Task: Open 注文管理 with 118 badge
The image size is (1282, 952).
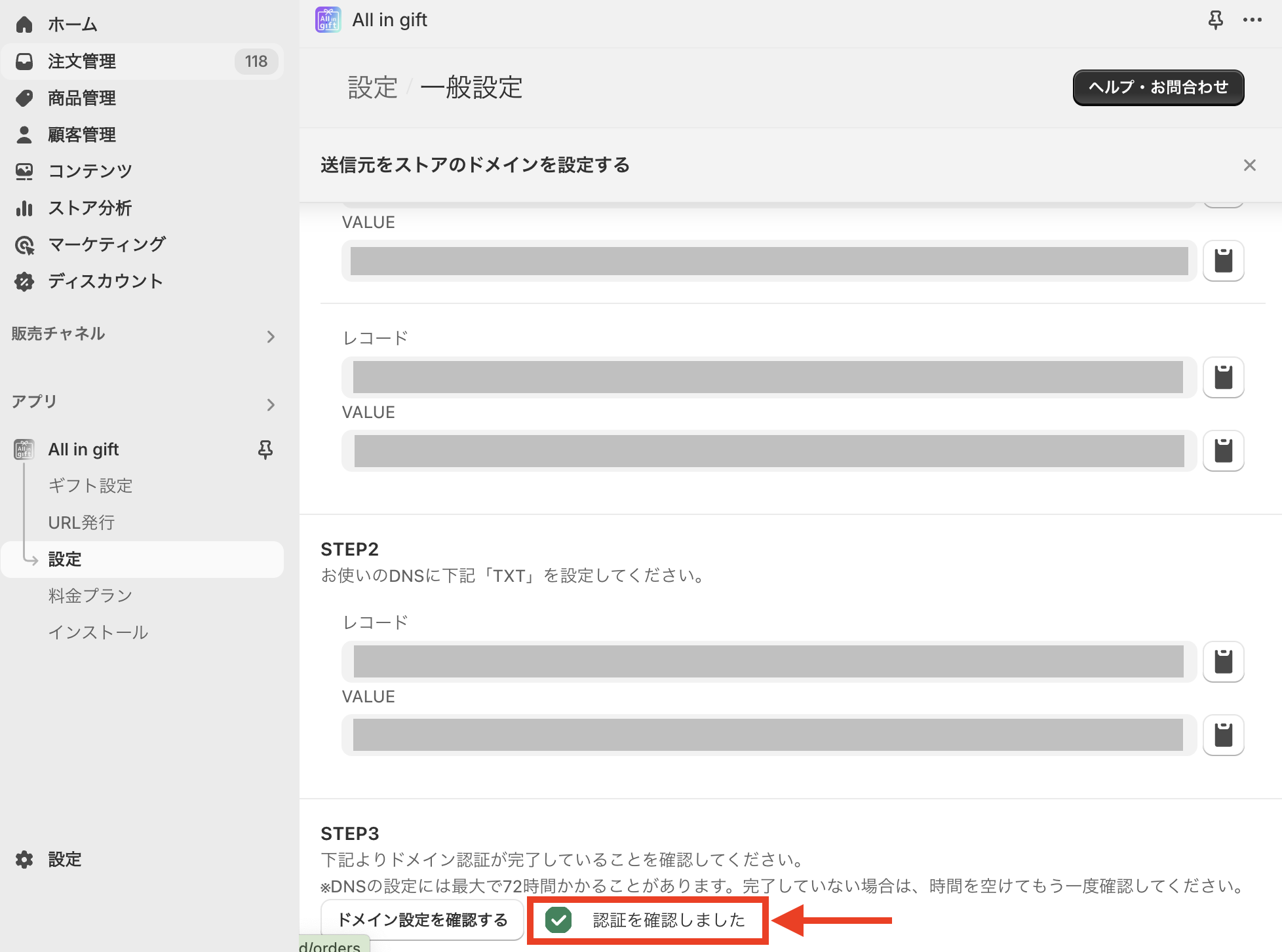Action: pyautogui.click(x=82, y=62)
